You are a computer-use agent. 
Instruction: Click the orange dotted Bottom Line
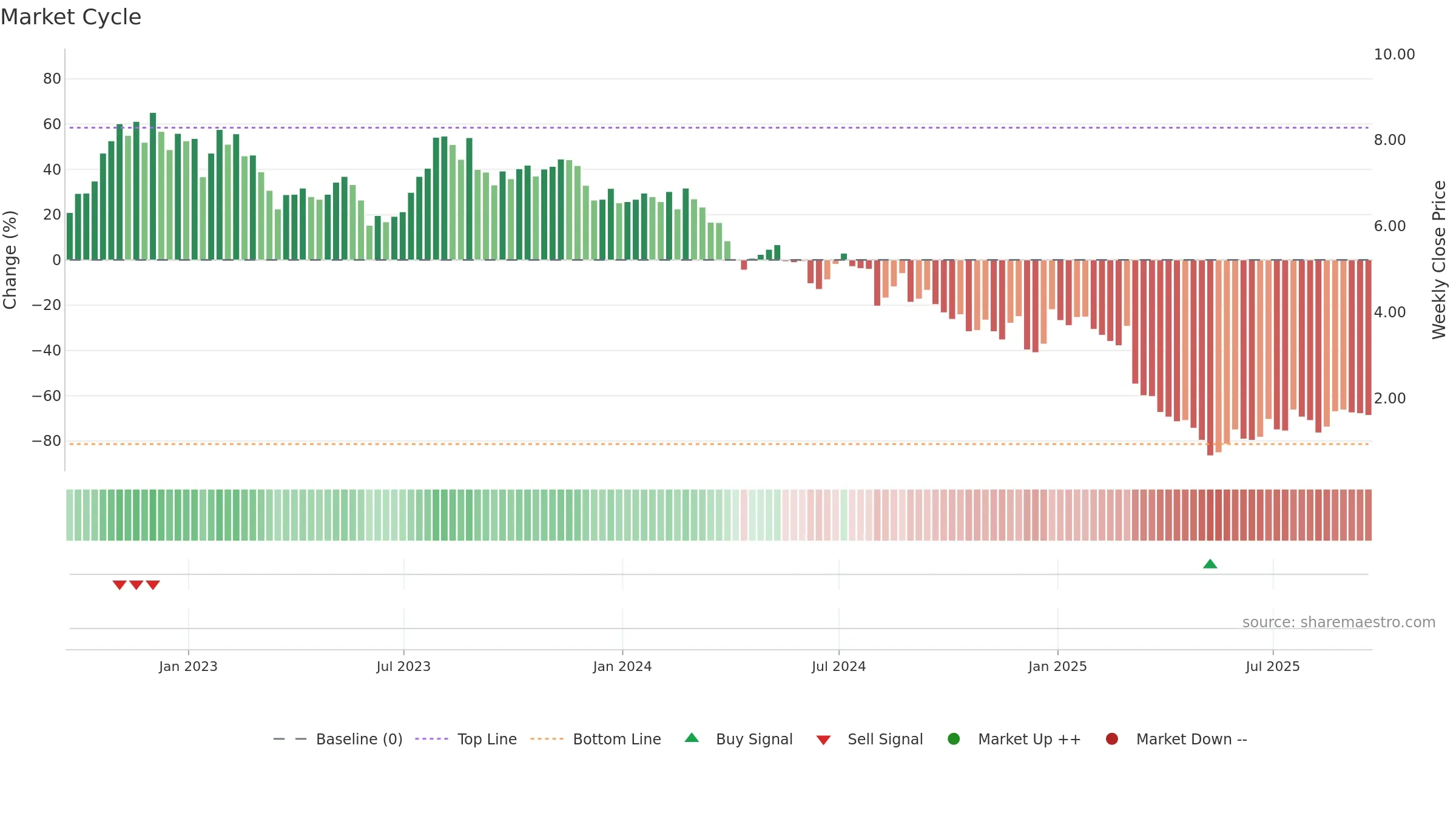719,444
